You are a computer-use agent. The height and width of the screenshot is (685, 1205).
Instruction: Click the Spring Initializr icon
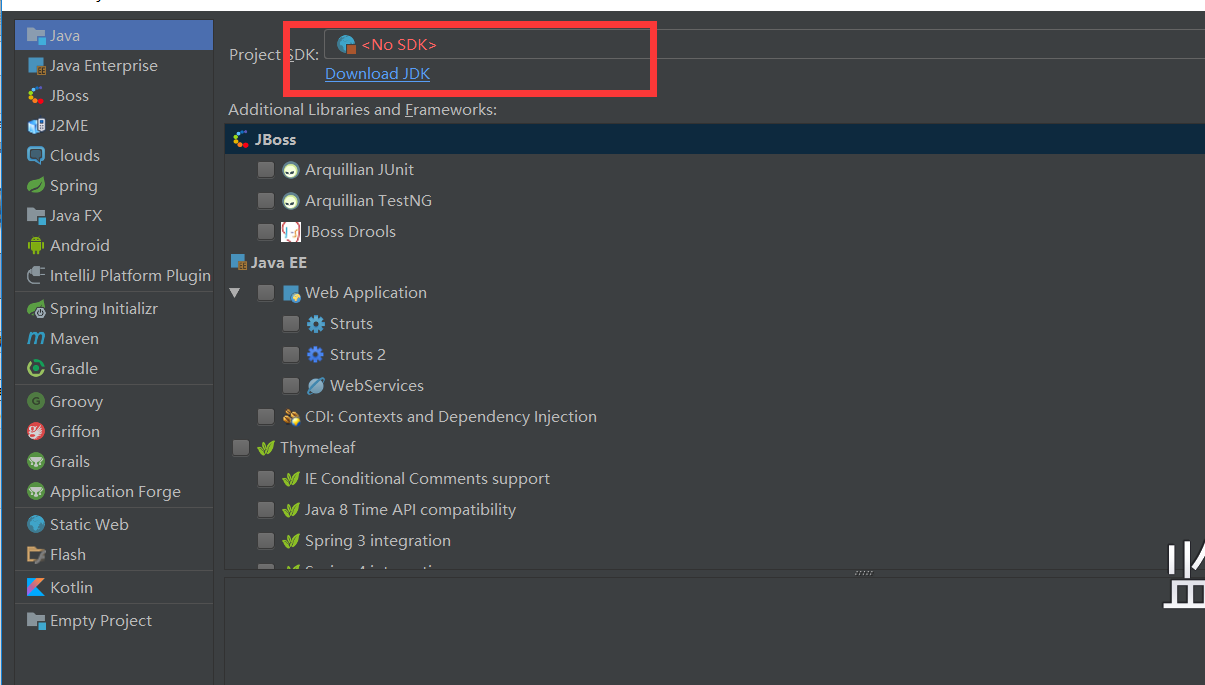[36, 309]
